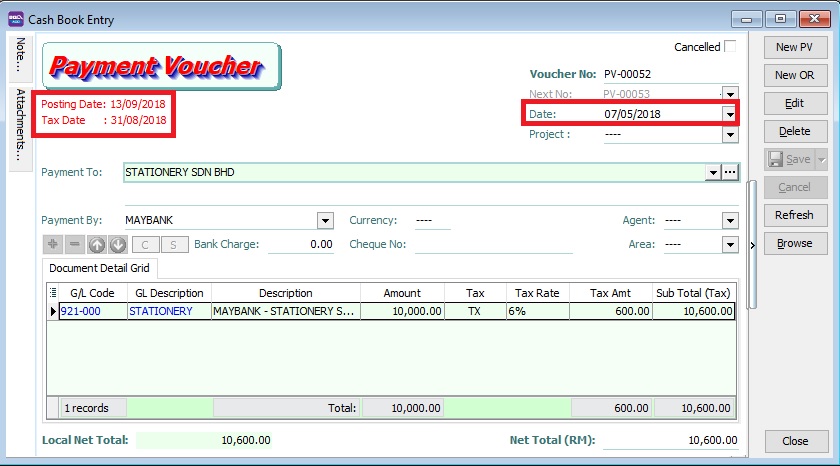The width and height of the screenshot is (840, 466).
Task: Open the Date picker dropdown
Action: [x=730, y=114]
